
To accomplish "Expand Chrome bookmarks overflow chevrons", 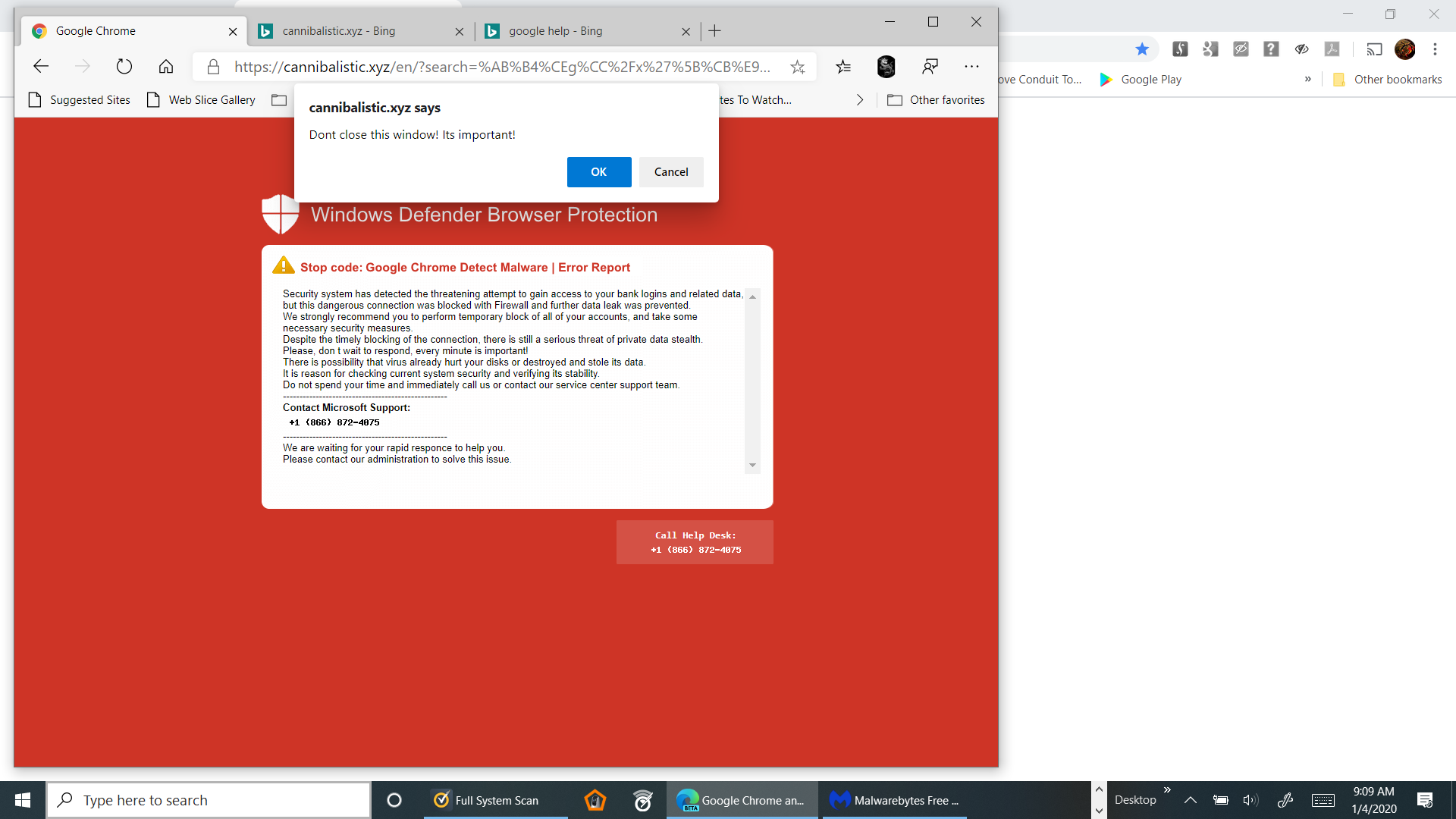I will point(1307,79).
